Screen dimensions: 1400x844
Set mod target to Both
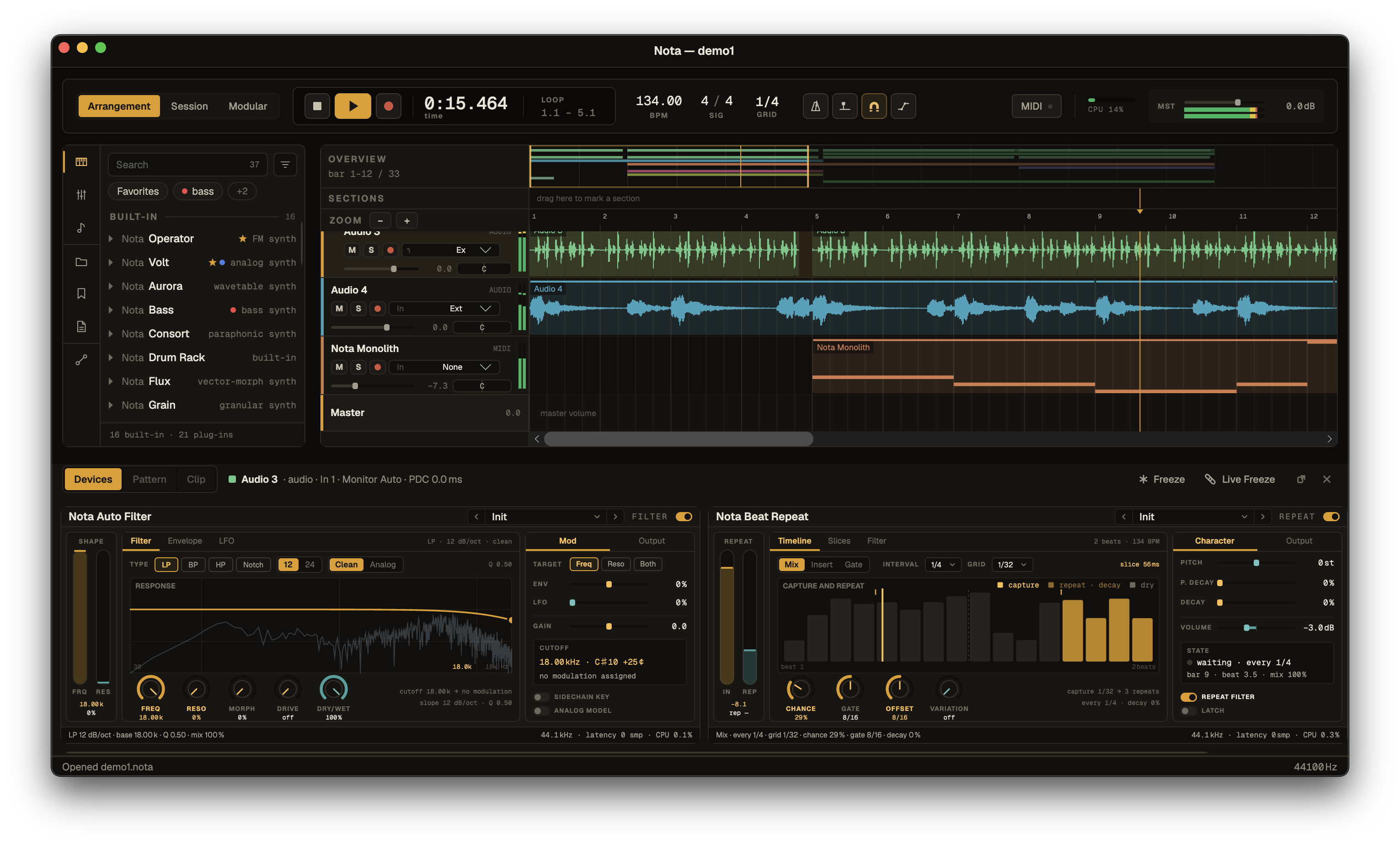[648, 564]
